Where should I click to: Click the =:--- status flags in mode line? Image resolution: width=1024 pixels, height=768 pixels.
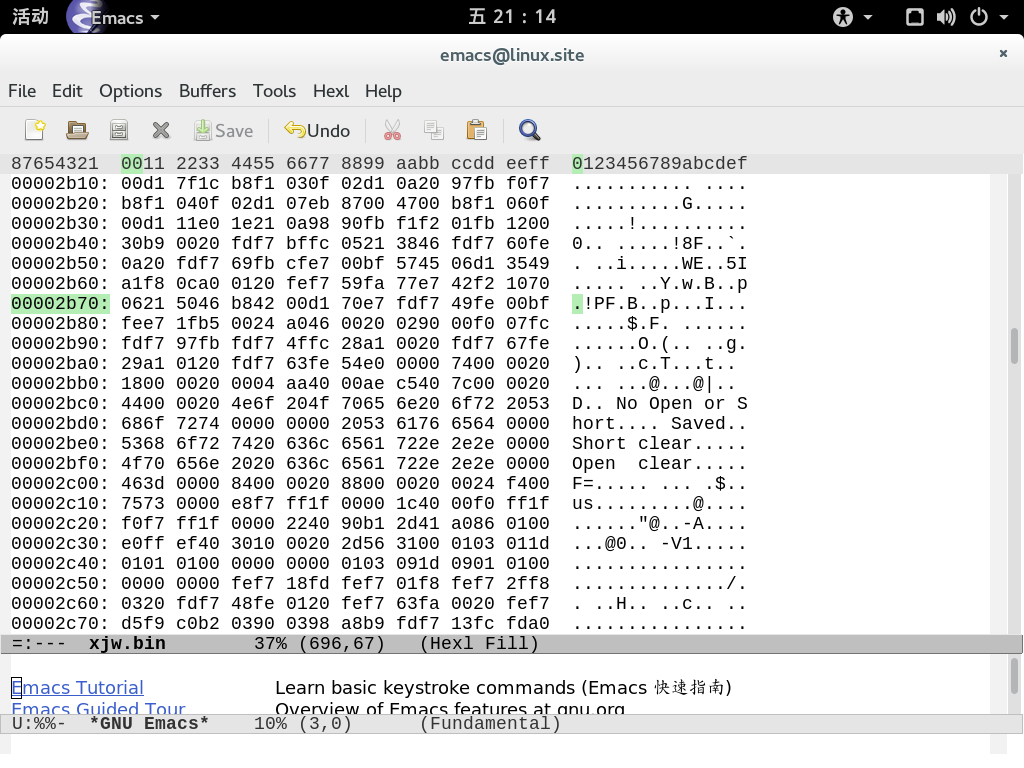click(39, 644)
